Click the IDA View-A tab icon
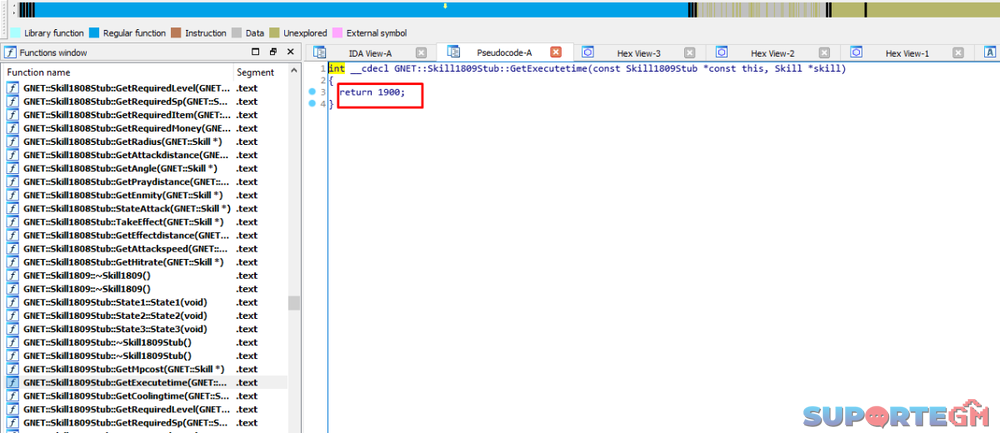 tap(321, 52)
